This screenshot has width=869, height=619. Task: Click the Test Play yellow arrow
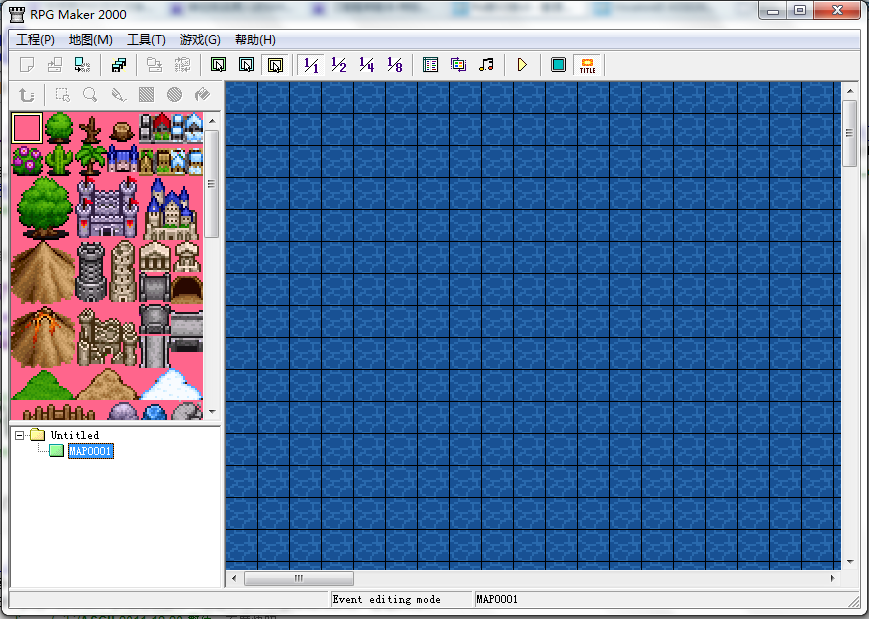(x=522, y=65)
